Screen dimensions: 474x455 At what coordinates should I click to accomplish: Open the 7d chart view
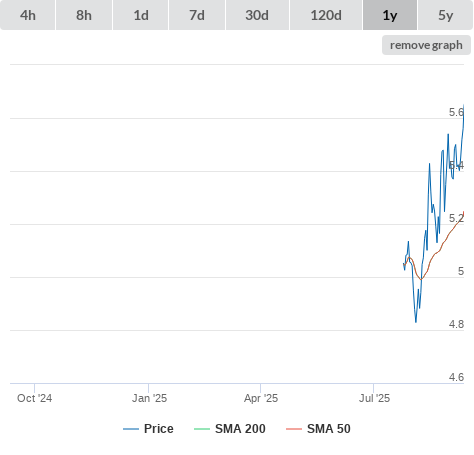tap(197, 15)
